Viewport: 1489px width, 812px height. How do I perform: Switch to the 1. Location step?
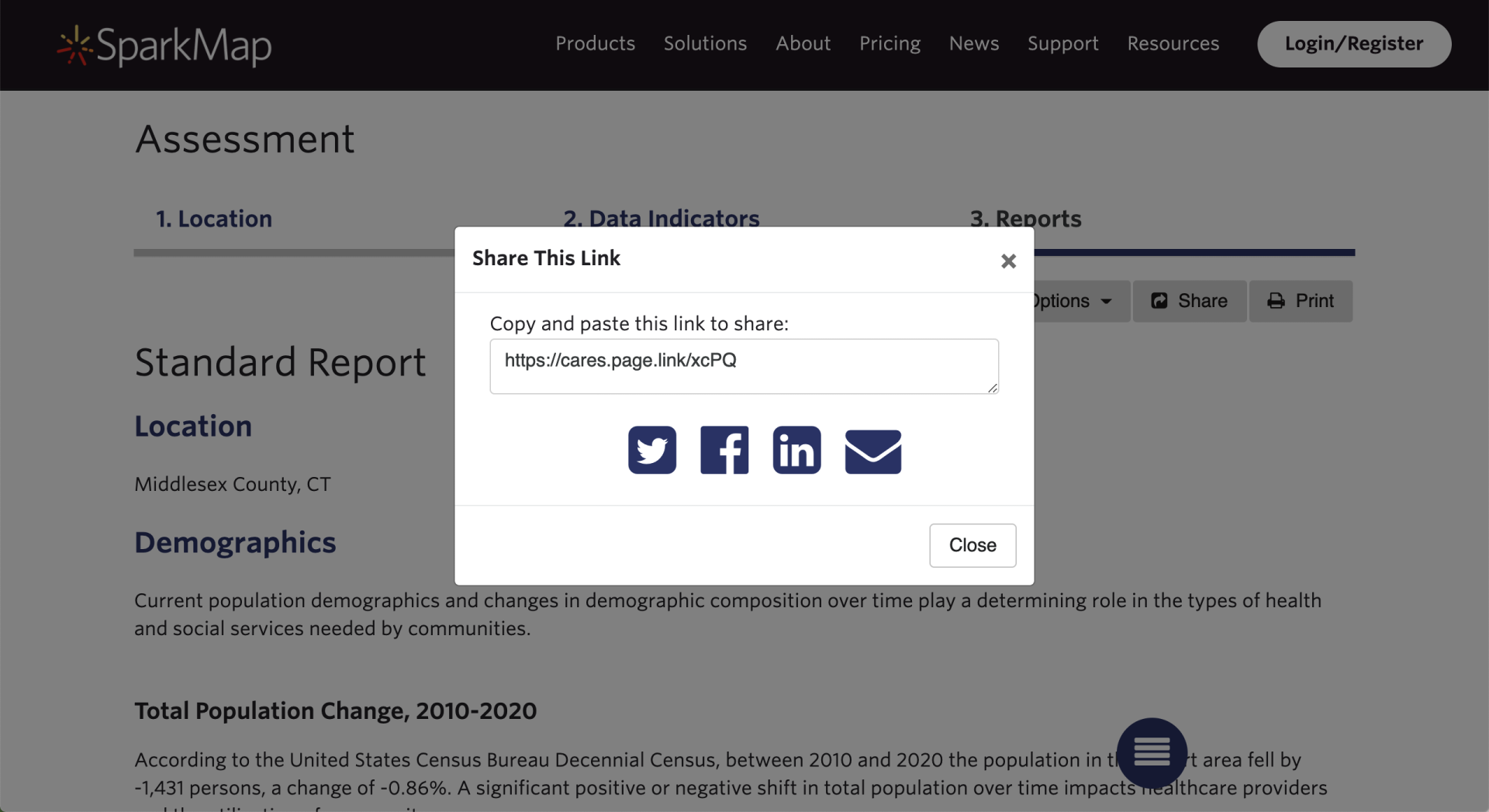pyautogui.click(x=214, y=219)
